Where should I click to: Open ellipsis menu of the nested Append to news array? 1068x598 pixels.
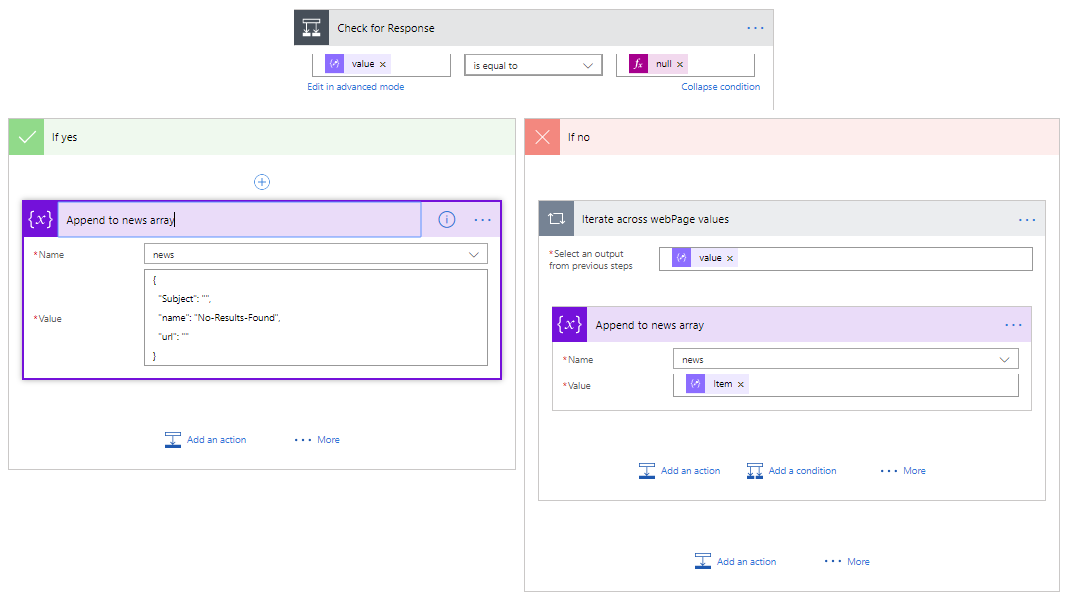pos(1013,325)
